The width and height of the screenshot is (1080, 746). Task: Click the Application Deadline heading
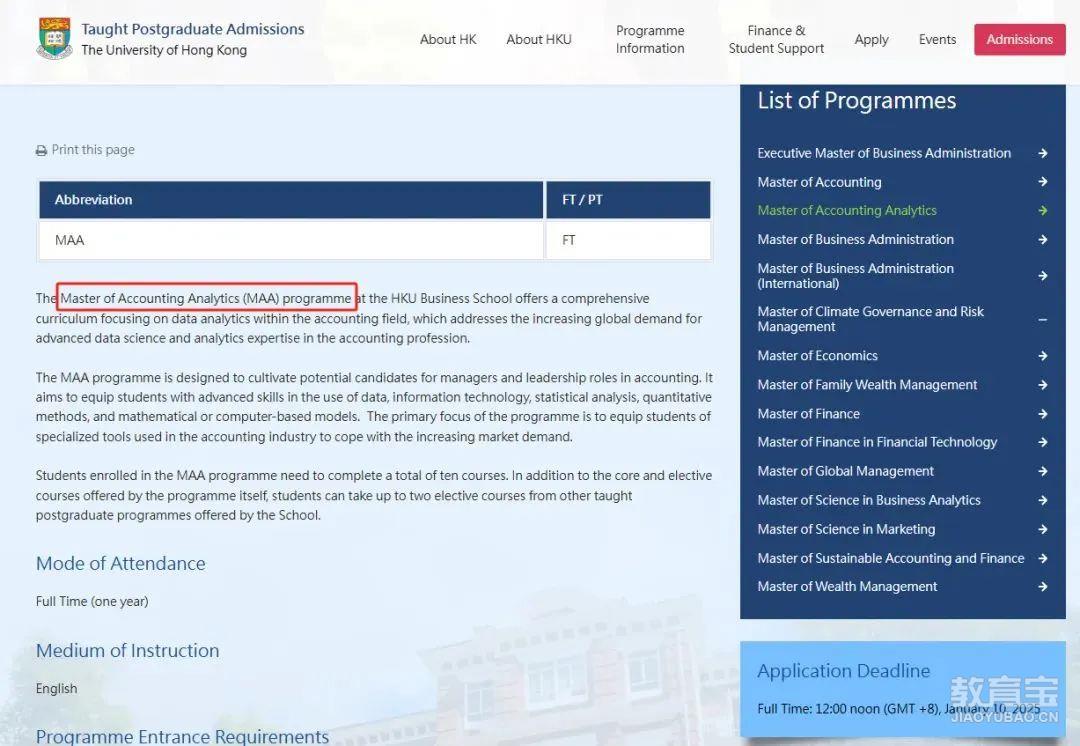[x=844, y=671]
